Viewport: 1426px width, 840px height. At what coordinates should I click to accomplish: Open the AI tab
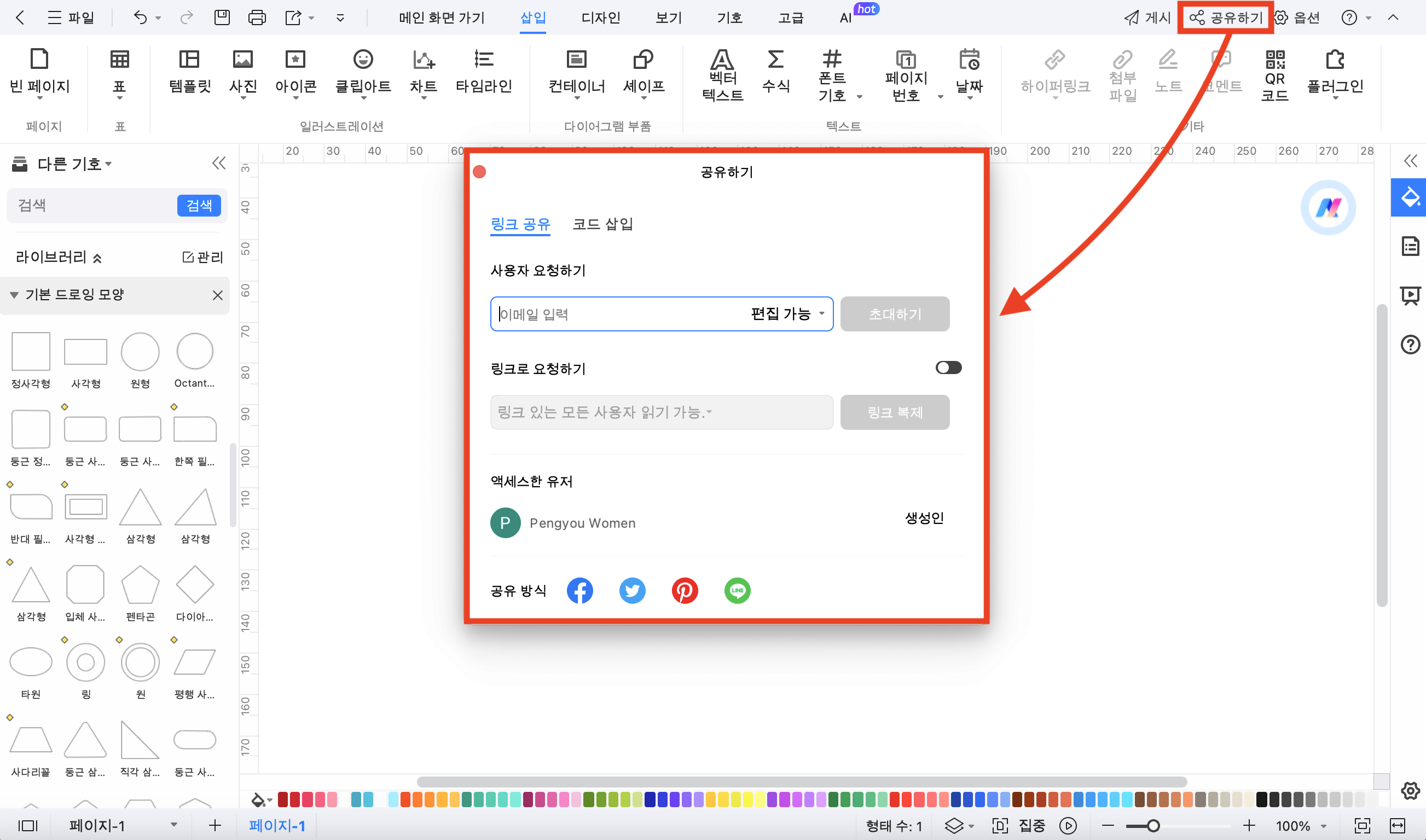point(845,17)
